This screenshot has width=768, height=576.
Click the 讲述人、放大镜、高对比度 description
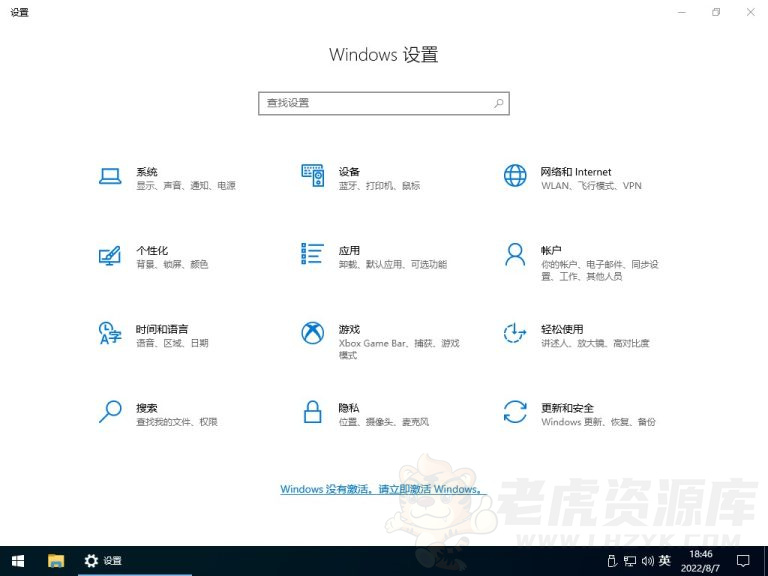click(595, 343)
